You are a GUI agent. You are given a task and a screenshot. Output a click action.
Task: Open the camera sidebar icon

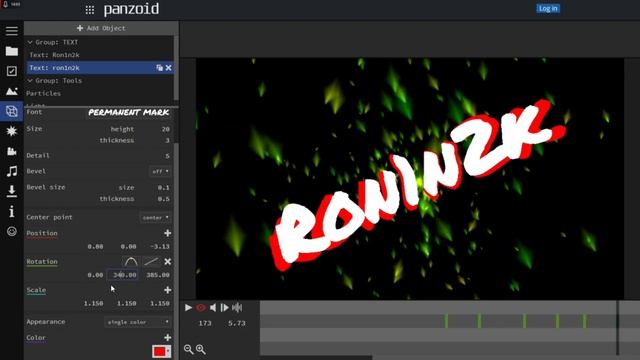click(x=11, y=151)
